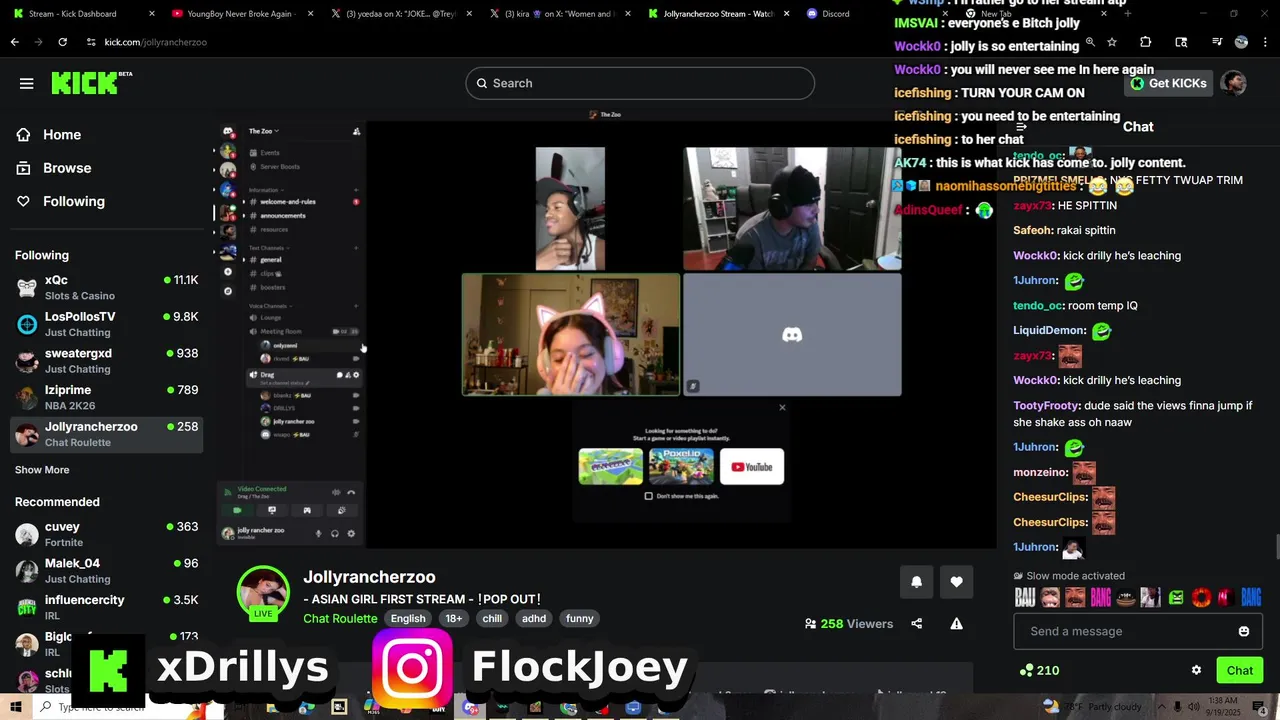
Task: Focus the Kick Search field
Action: click(x=640, y=83)
